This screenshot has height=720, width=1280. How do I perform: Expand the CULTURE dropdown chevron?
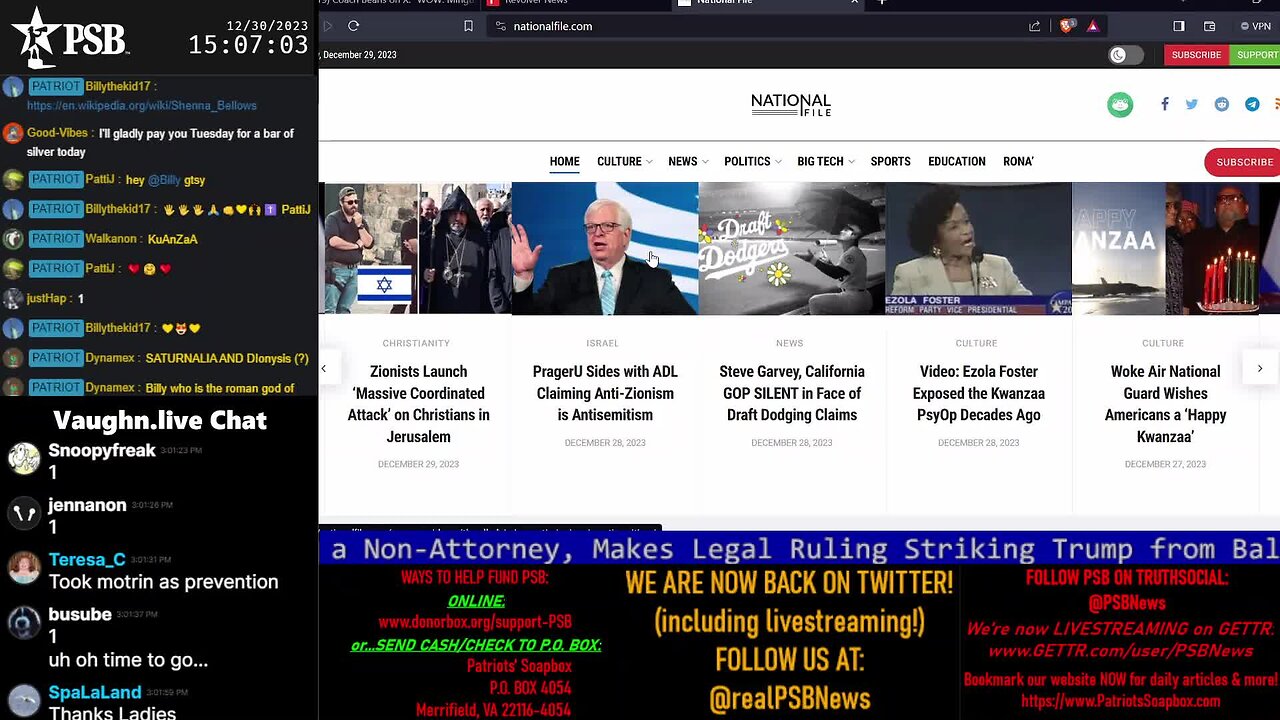649,162
